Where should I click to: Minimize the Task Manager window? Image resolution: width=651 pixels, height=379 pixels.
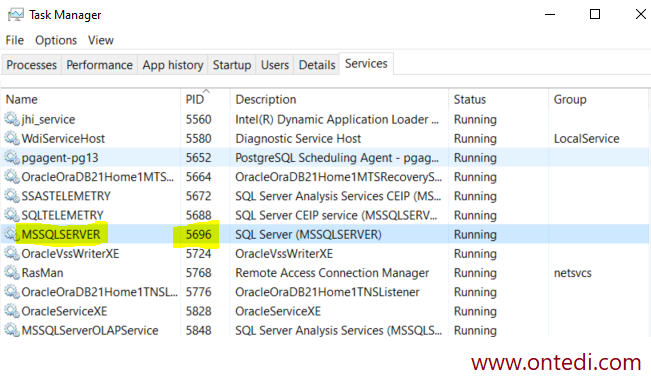point(550,15)
